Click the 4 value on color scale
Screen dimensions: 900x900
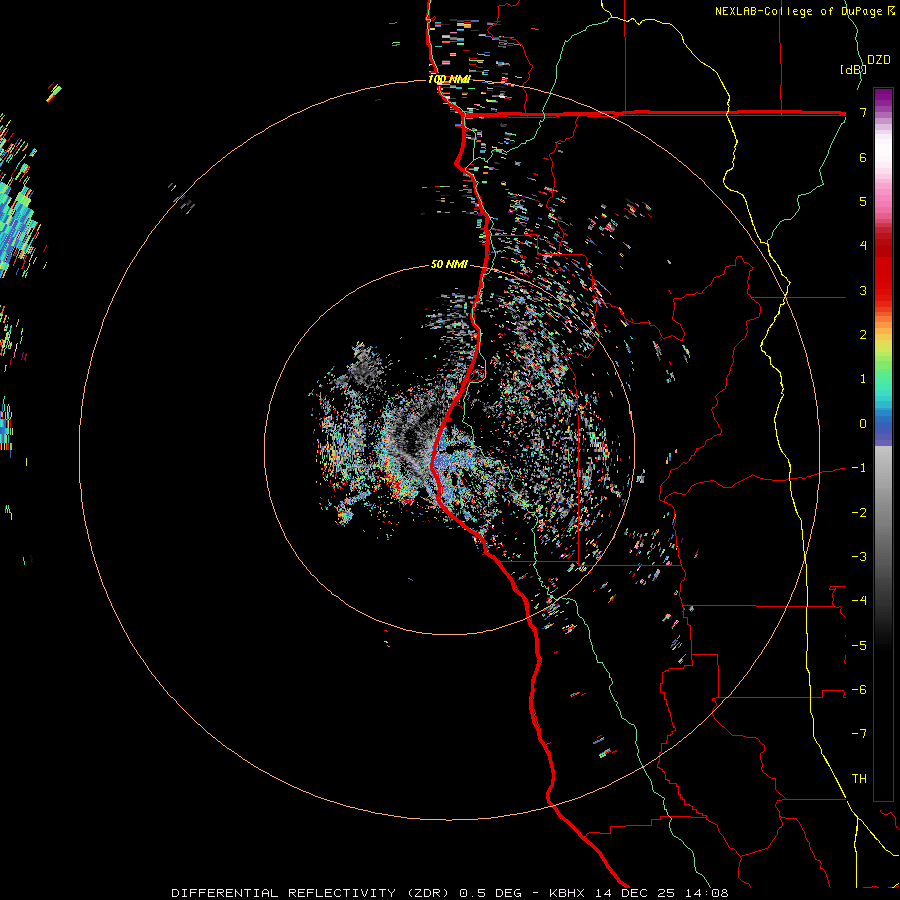[863, 246]
